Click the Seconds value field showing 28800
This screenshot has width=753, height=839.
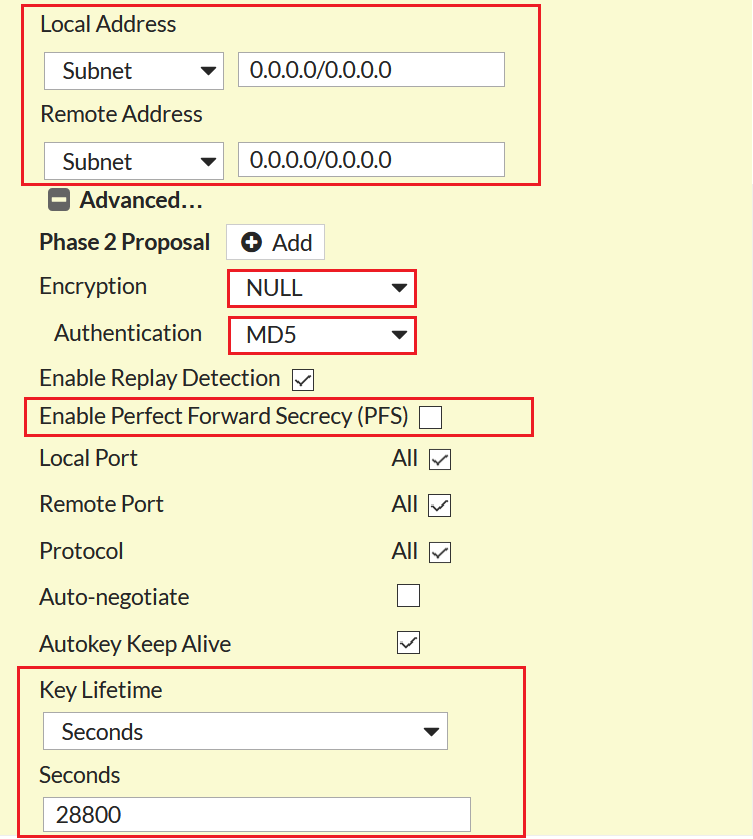(256, 814)
